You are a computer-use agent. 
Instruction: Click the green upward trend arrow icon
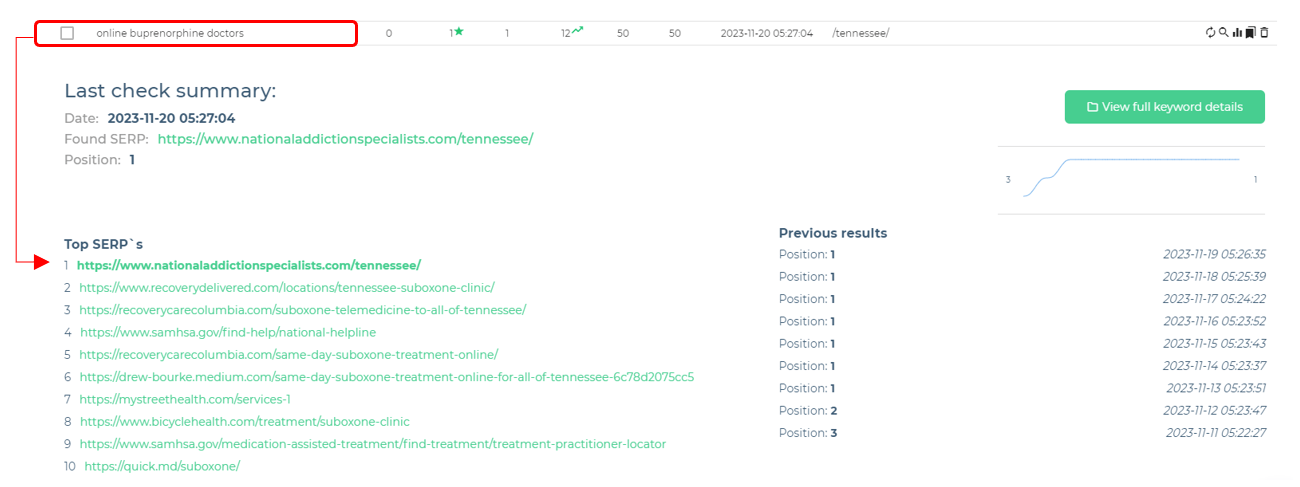coord(577,32)
